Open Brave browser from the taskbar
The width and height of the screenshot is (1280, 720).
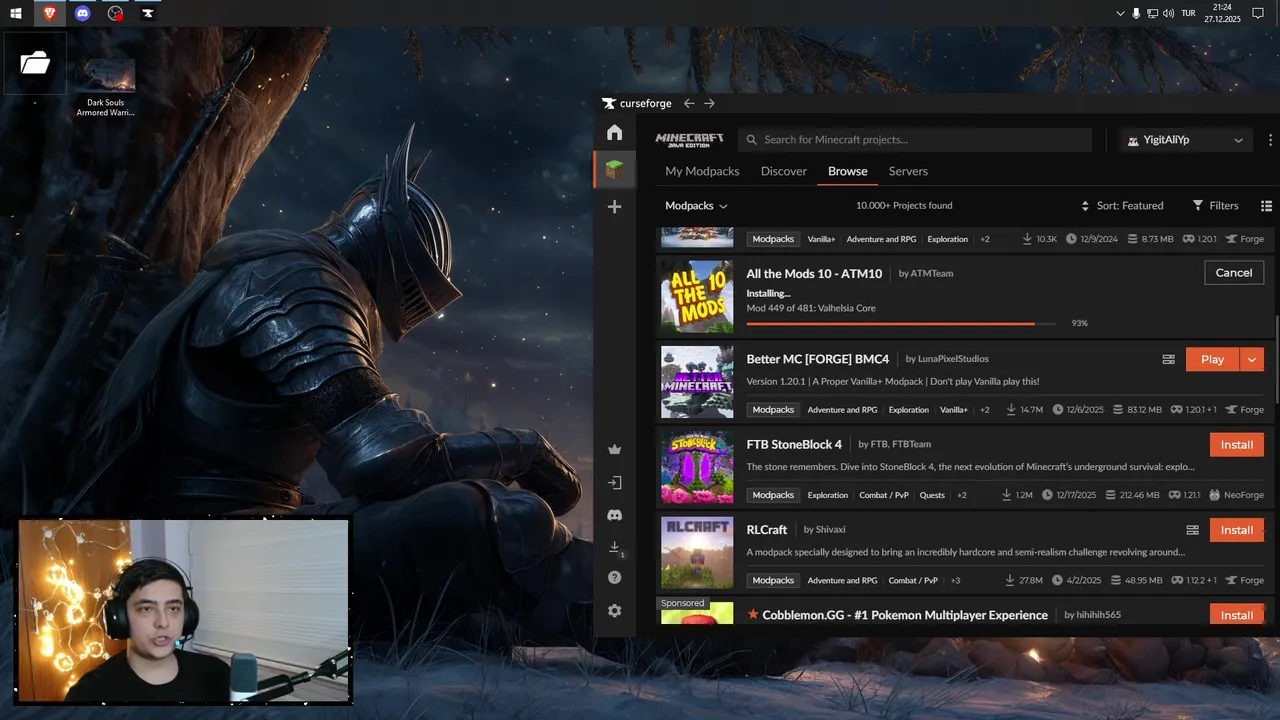[x=49, y=13]
